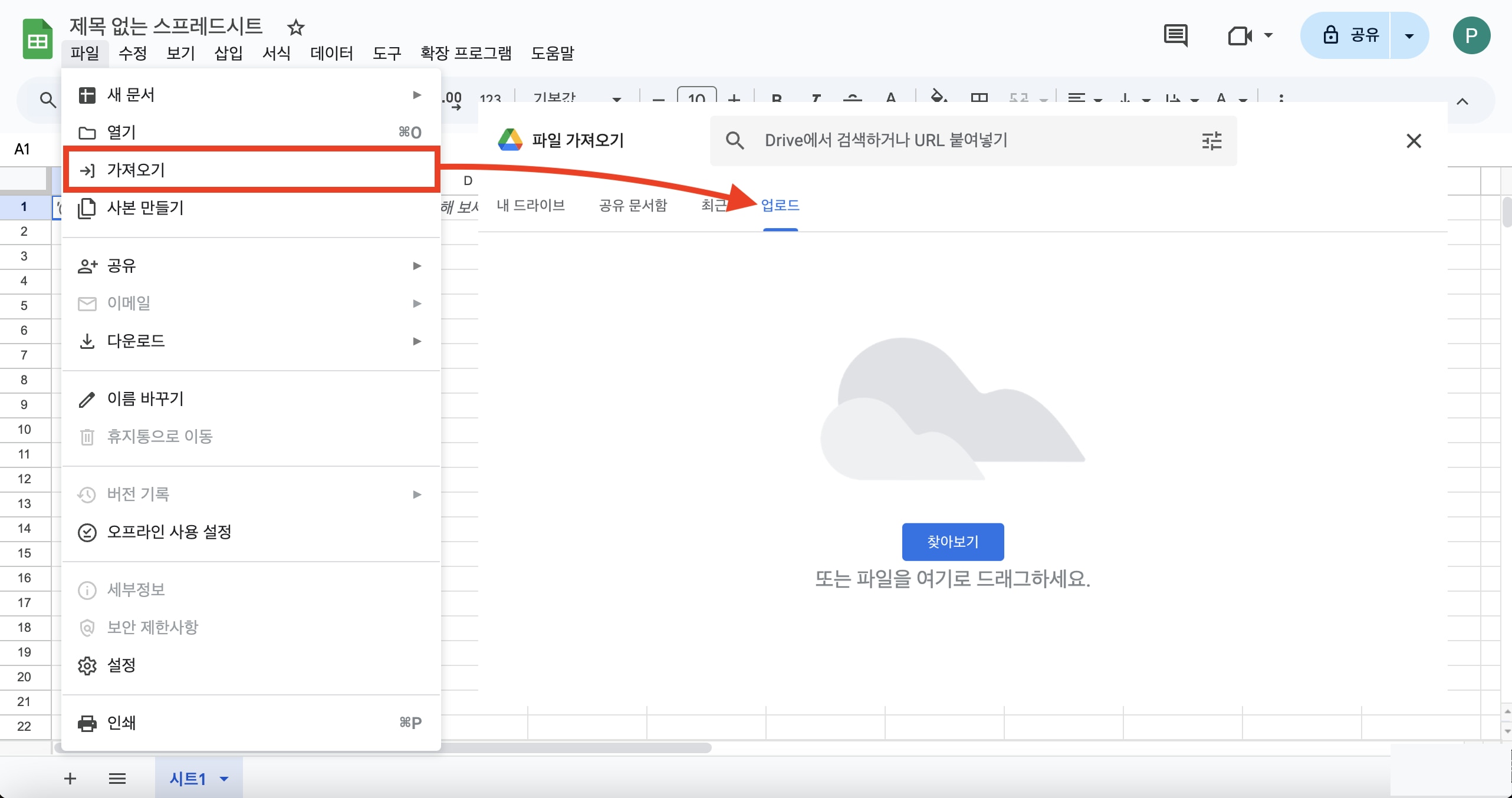1512x798 pixels.
Task: Click the download icon beside 다운로드
Action: [x=87, y=341]
